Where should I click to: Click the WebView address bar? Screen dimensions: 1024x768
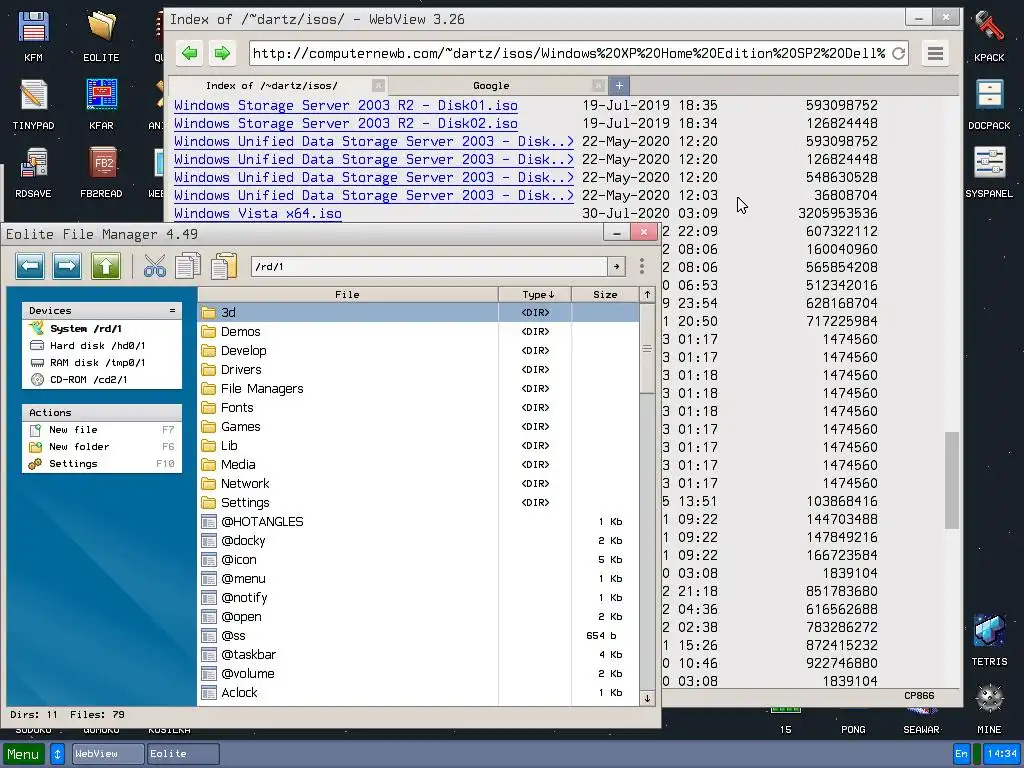(x=569, y=54)
